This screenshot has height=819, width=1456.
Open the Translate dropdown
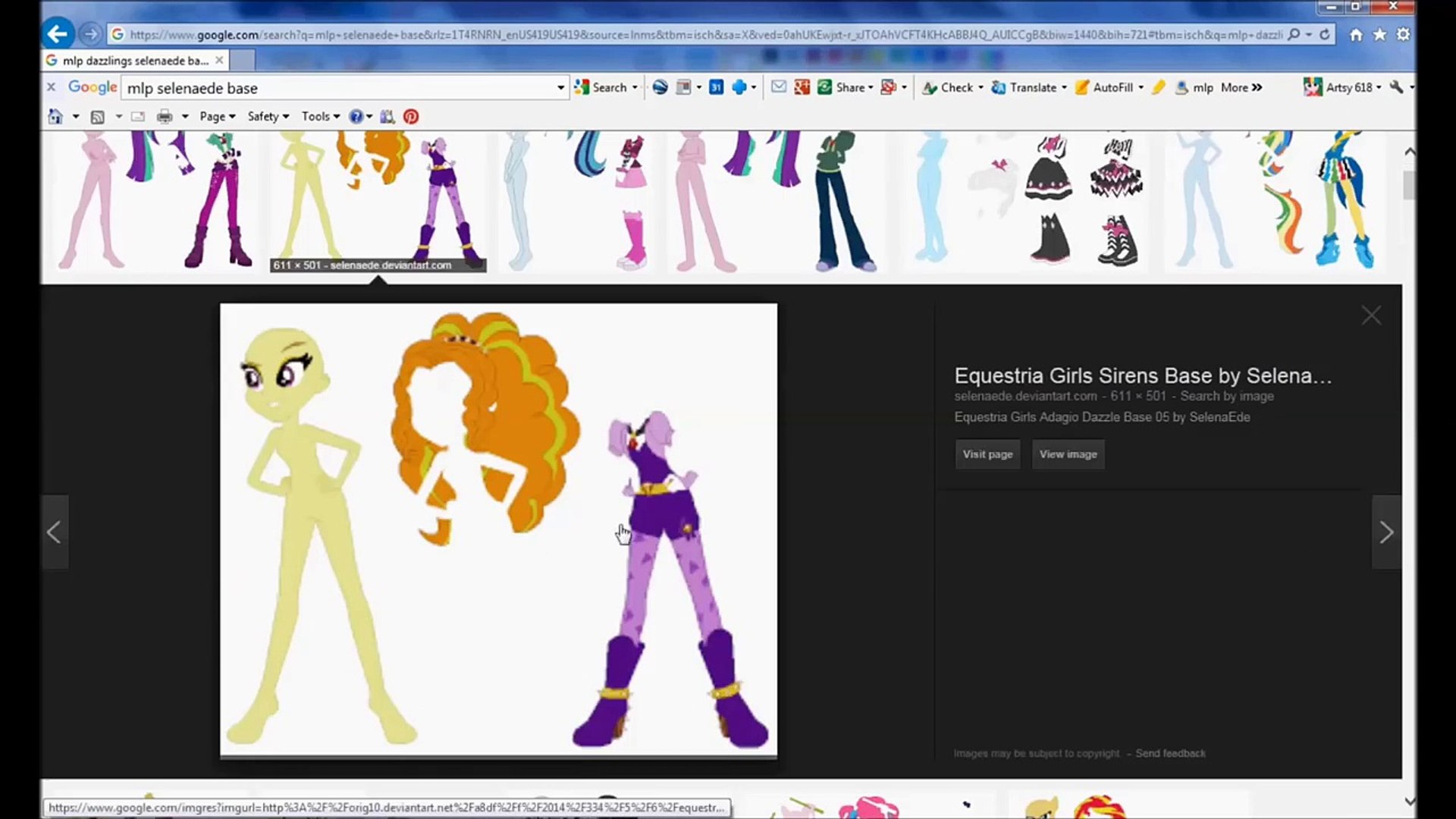tap(1064, 87)
